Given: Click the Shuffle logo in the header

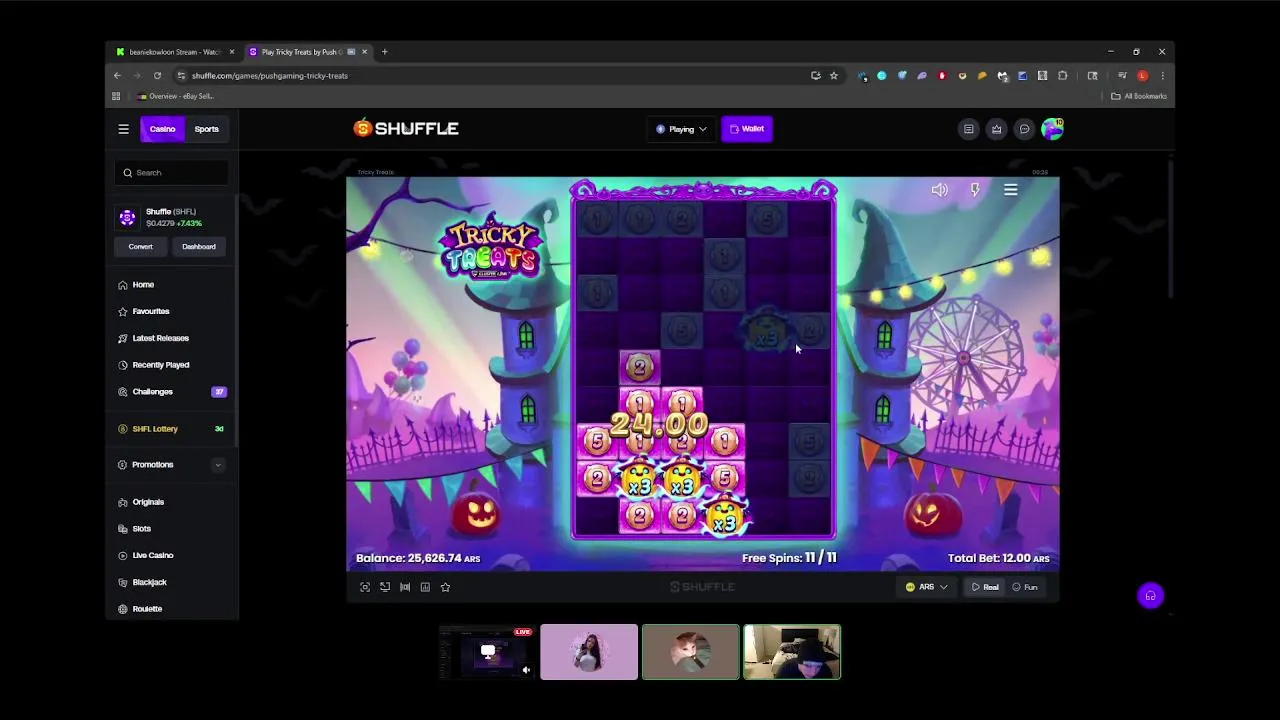Looking at the screenshot, I should point(406,128).
